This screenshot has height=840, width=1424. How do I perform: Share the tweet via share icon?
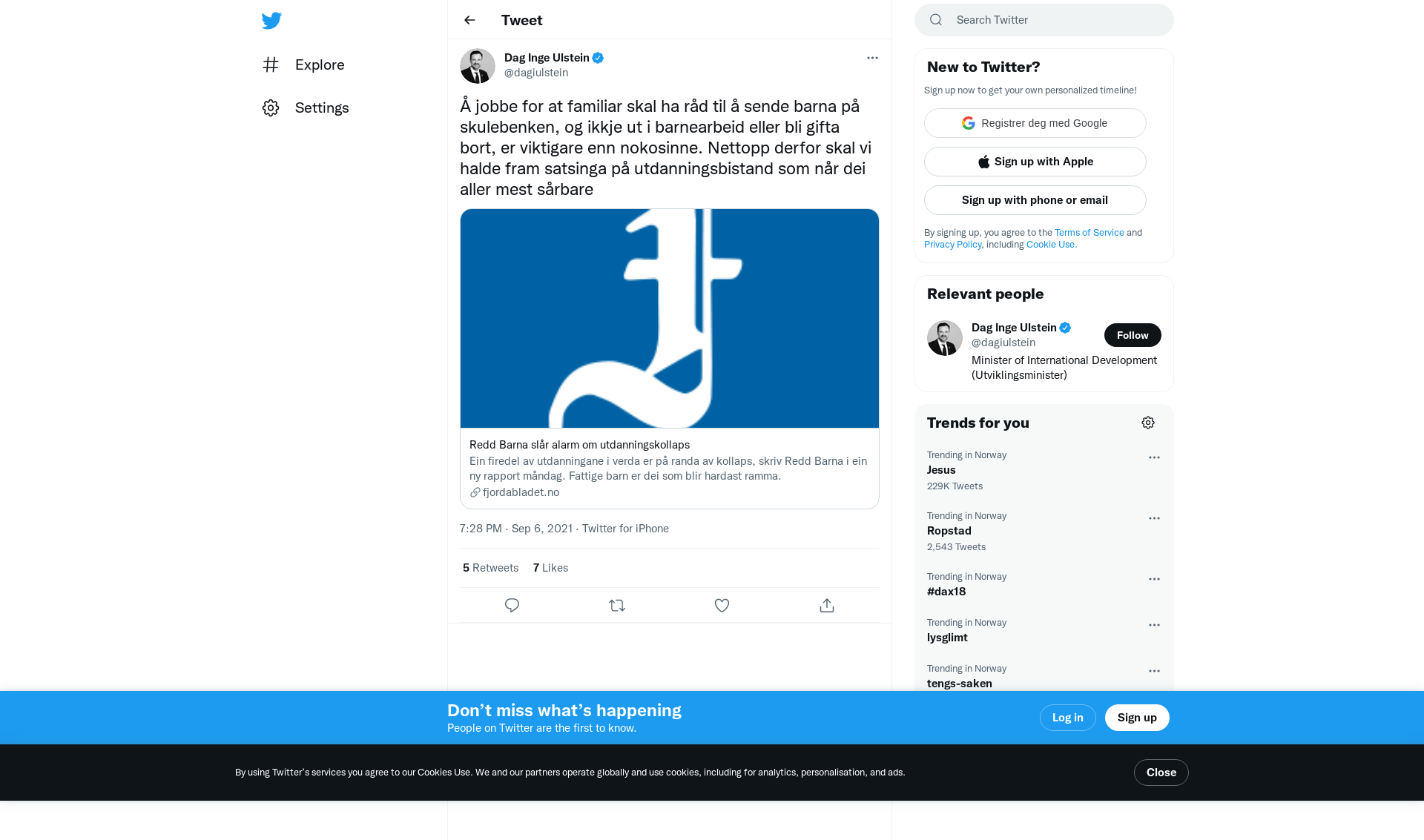(827, 606)
